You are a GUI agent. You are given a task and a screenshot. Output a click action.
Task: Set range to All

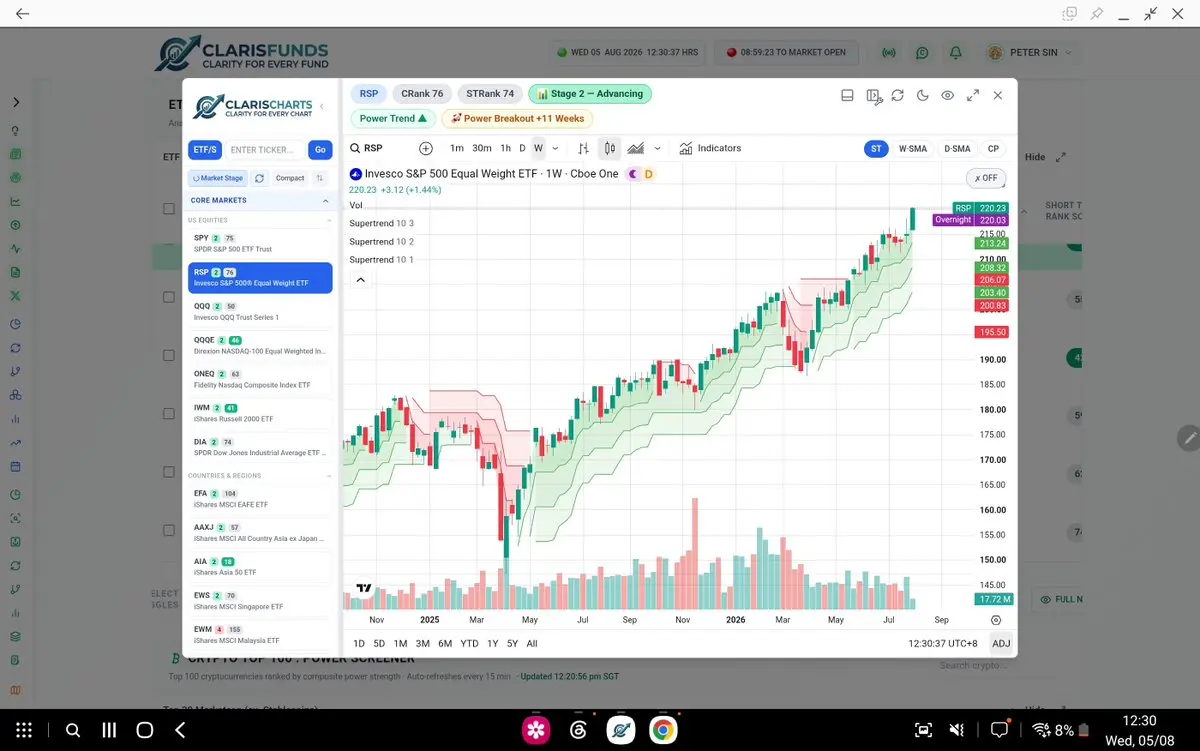click(x=532, y=644)
